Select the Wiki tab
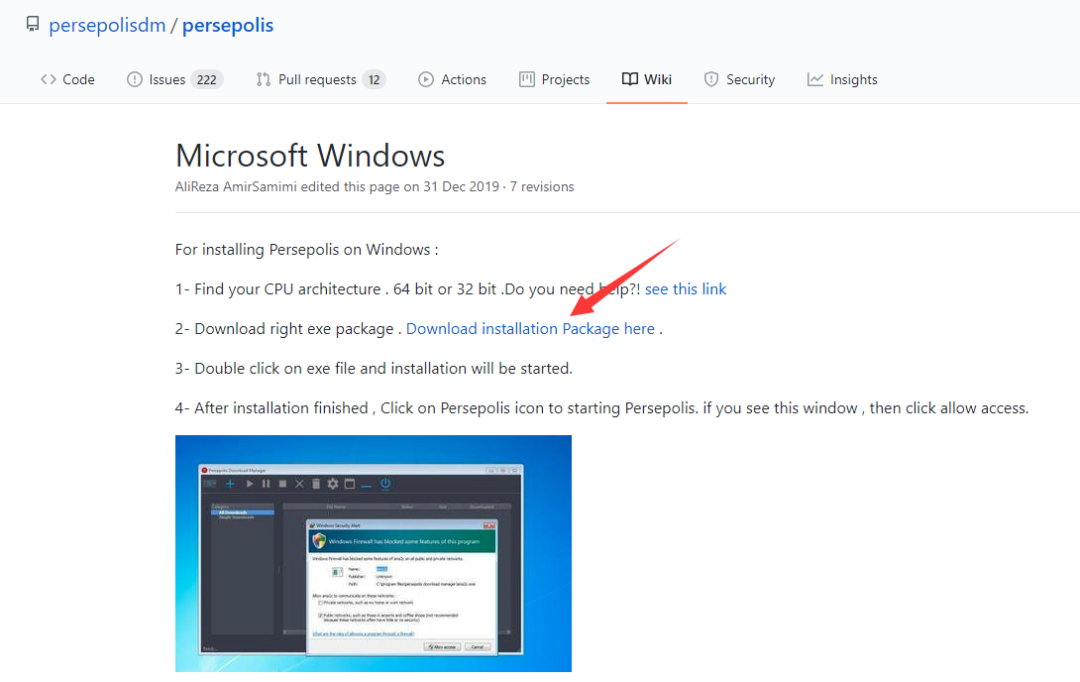Image resolution: width=1080 pixels, height=682 pixels. pos(646,79)
